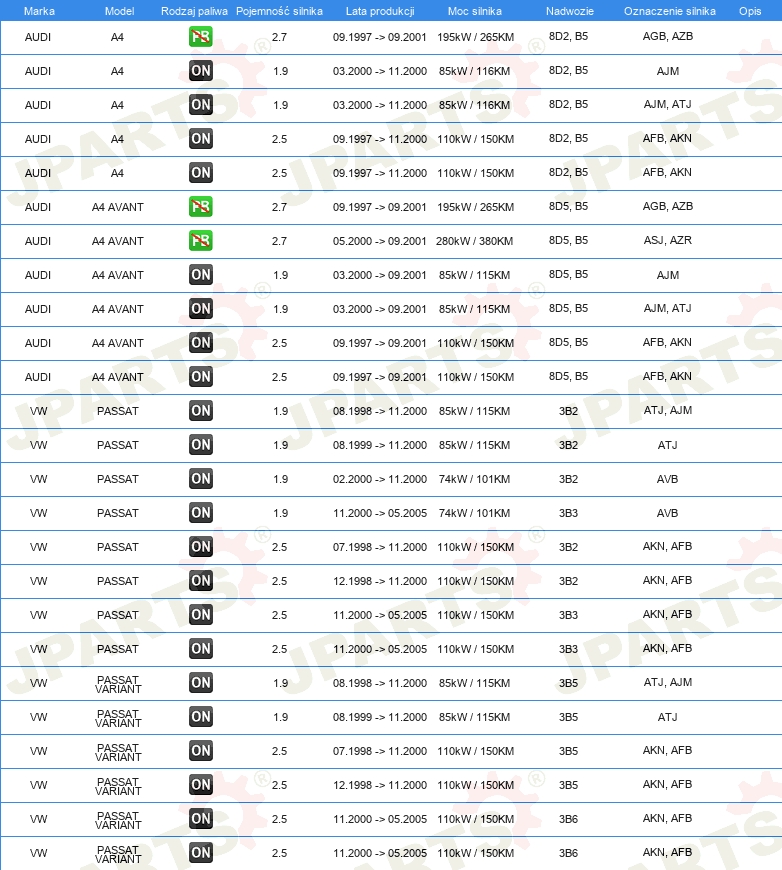Image resolution: width=782 pixels, height=870 pixels.
Task: Click the ON icon in the PASSAT VARIANT 08.1998 row
Action: pos(200,683)
